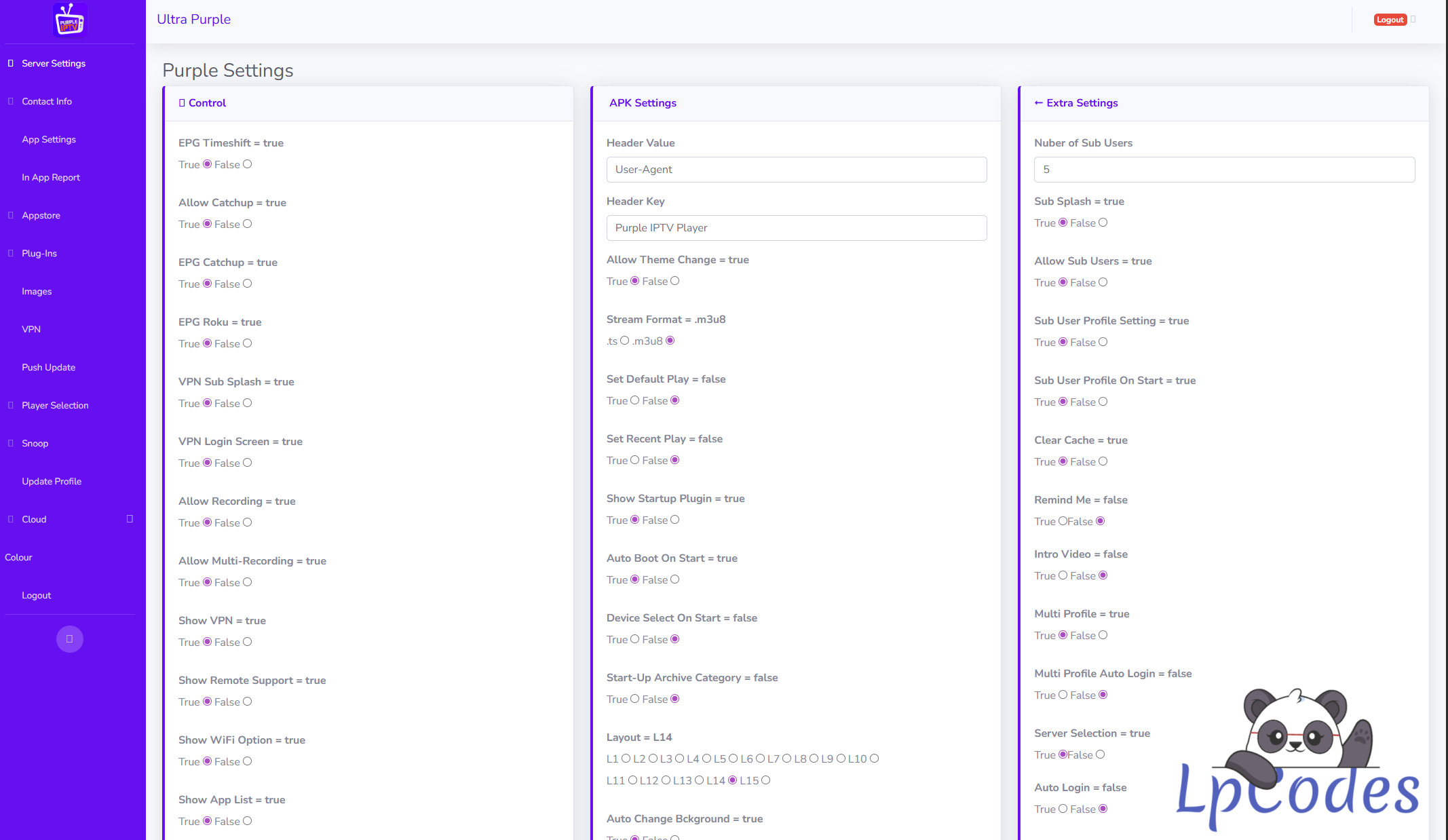Open the VPN menu item

click(31, 329)
